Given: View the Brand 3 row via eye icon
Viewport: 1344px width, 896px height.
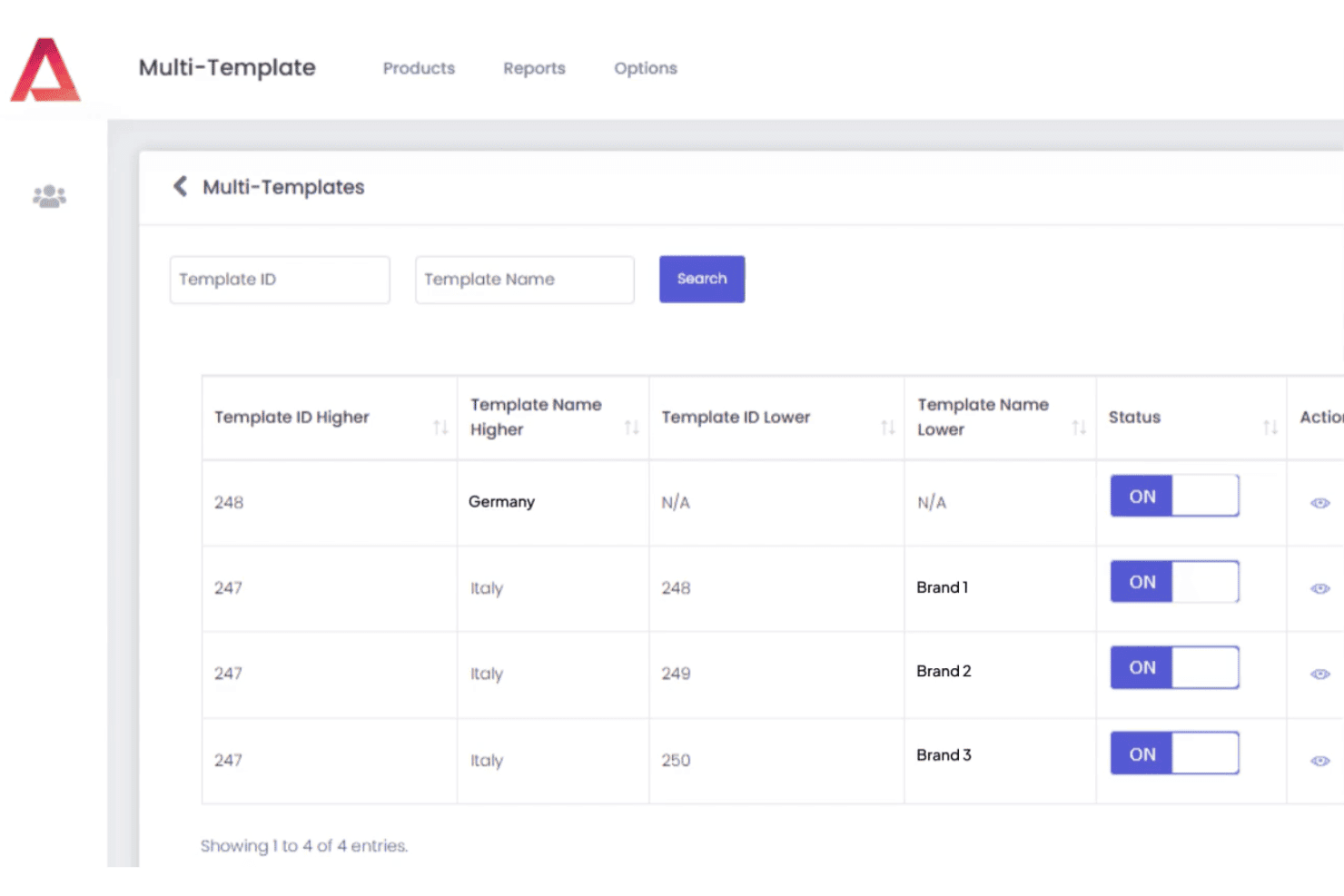Looking at the screenshot, I should [1320, 761].
